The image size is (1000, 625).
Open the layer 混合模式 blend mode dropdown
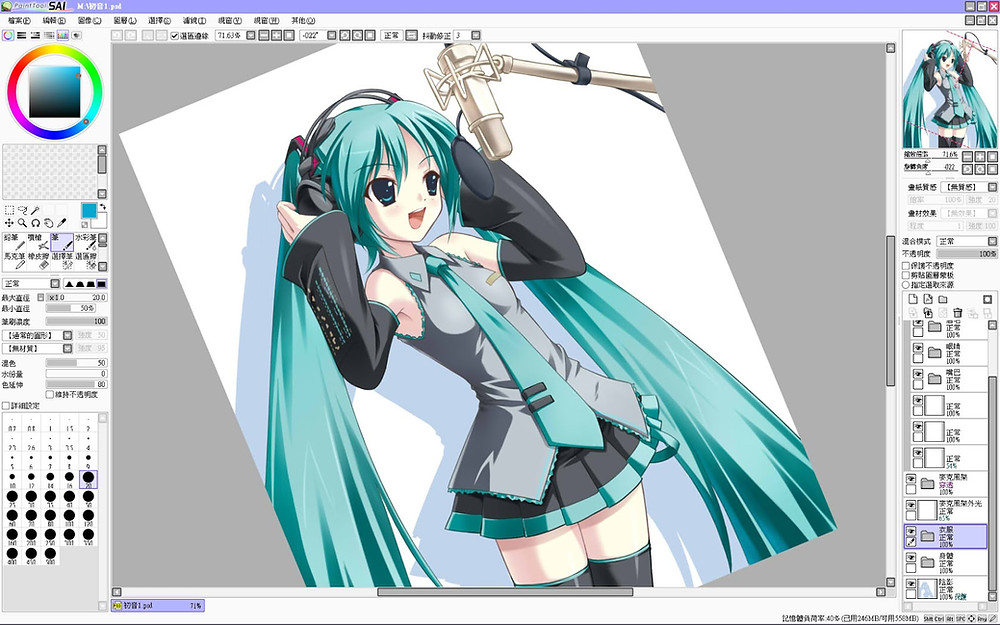coord(992,241)
